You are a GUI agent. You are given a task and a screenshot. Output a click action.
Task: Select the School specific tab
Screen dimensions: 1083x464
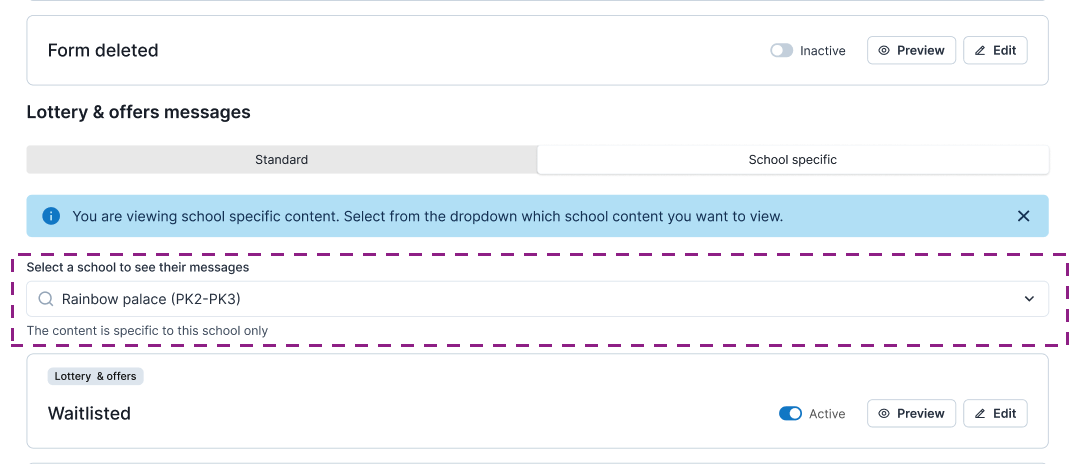[x=792, y=160]
